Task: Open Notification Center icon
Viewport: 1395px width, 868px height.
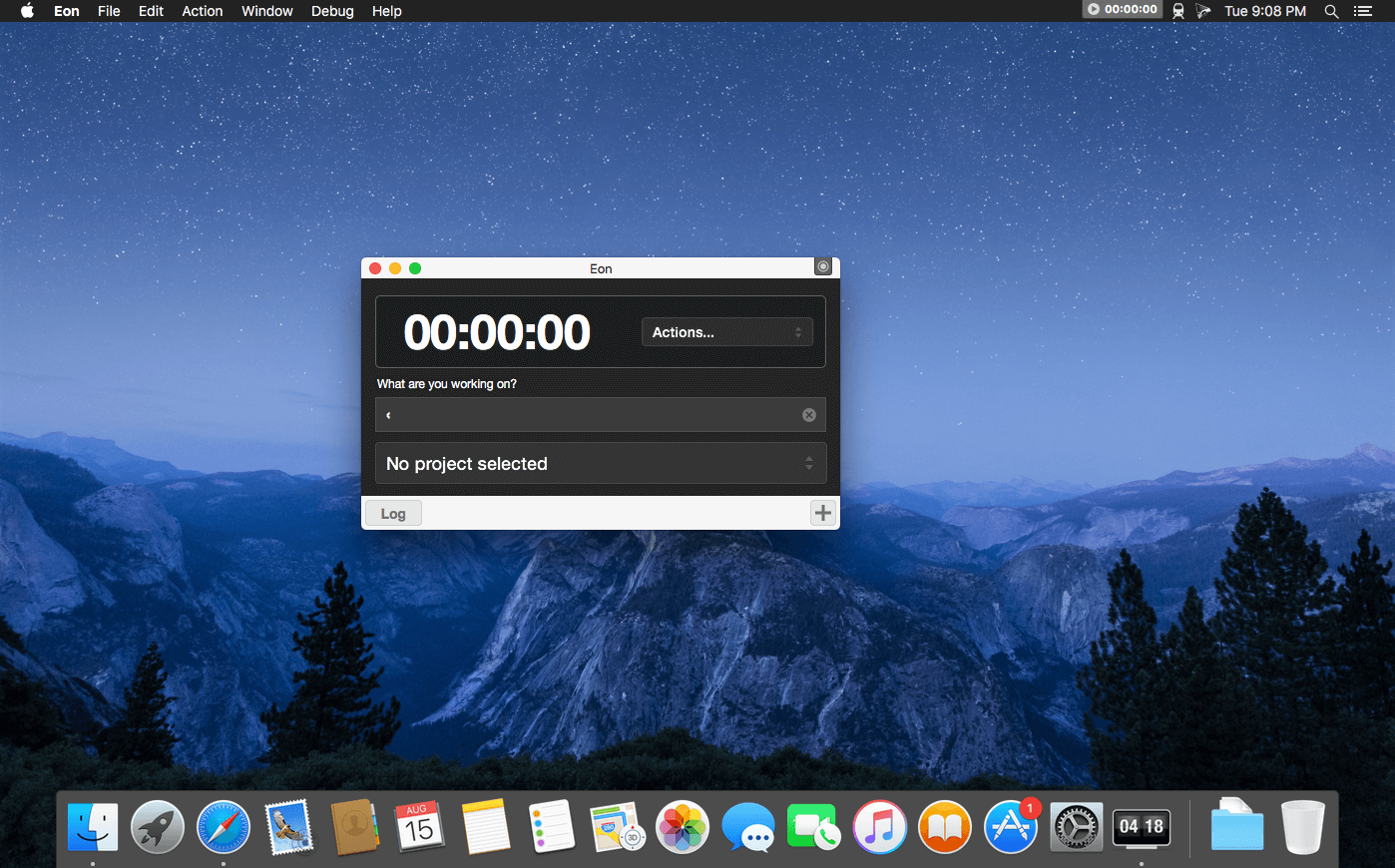Action: (x=1363, y=11)
